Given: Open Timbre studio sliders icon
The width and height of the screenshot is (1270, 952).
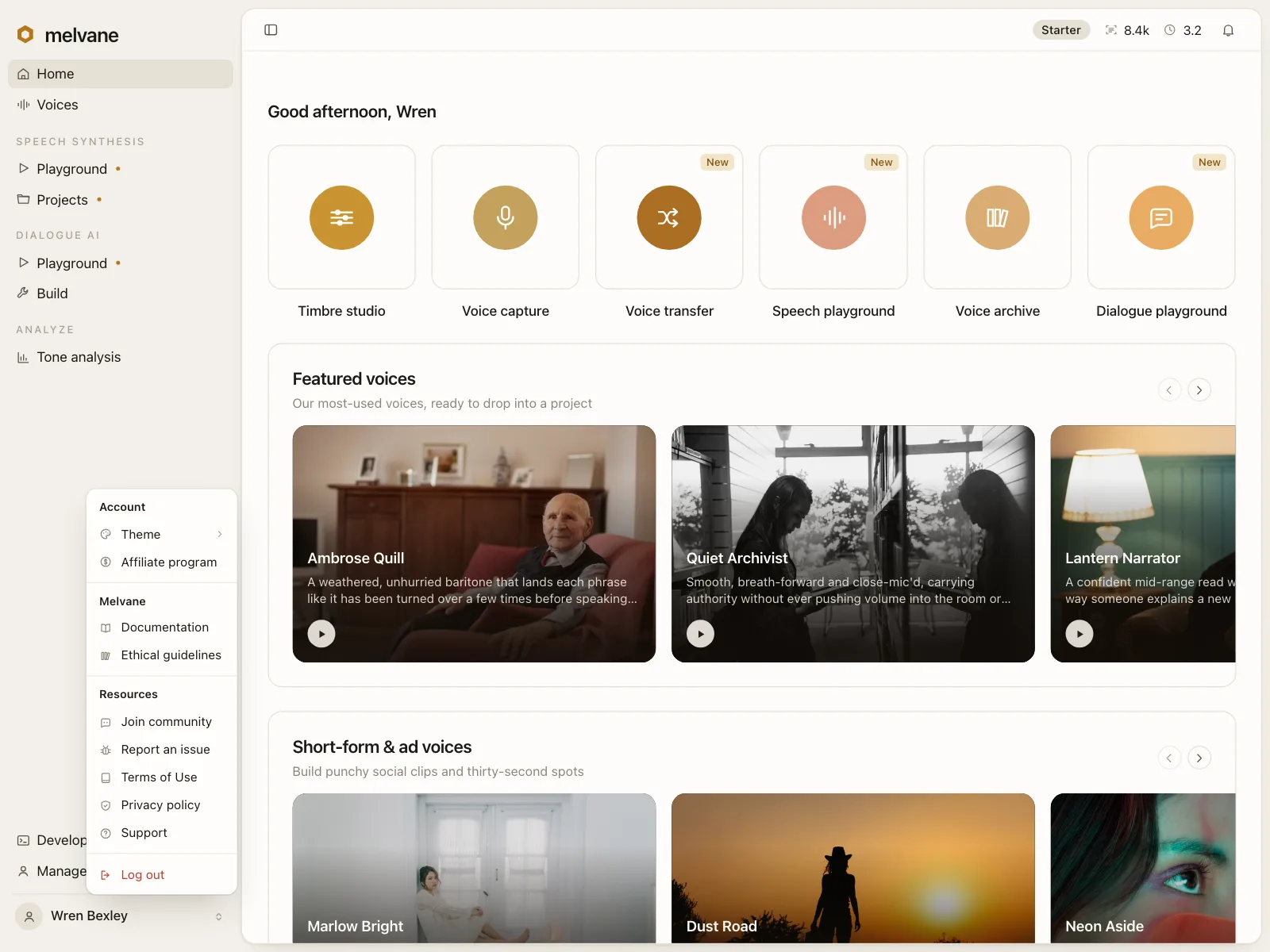Looking at the screenshot, I should [x=341, y=217].
